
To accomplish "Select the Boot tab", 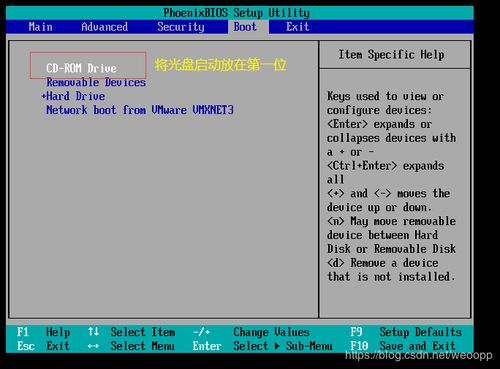I will 245,27.
